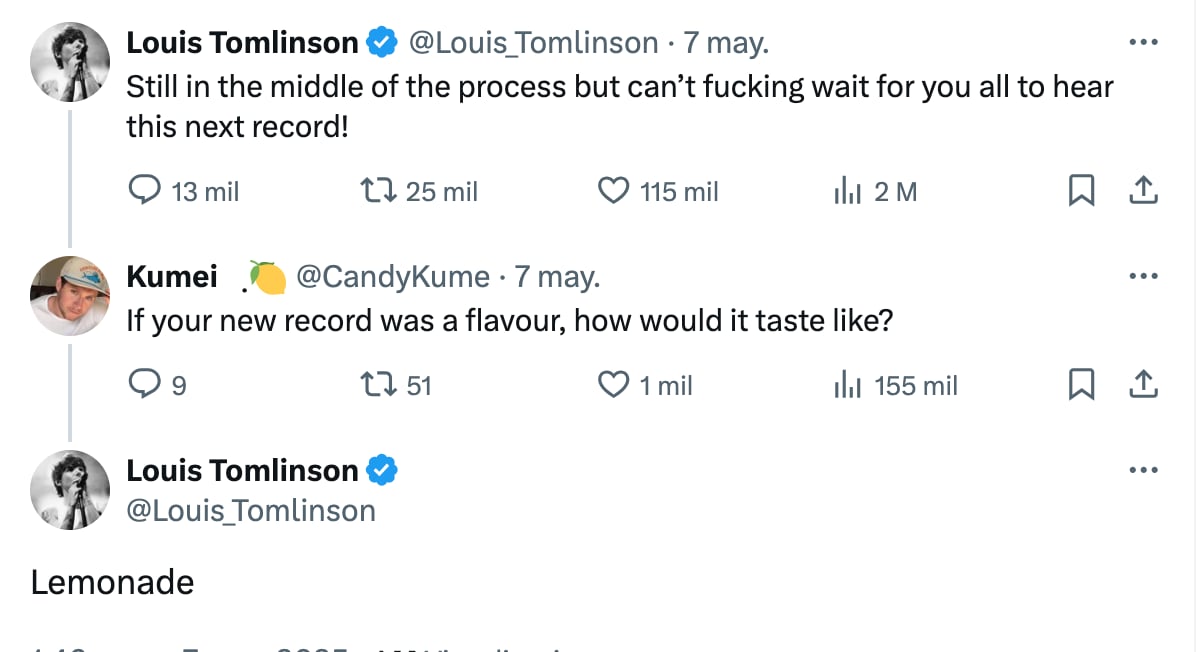Reply to Louis Tomlinson's first tweet

click(x=146, y=190)
